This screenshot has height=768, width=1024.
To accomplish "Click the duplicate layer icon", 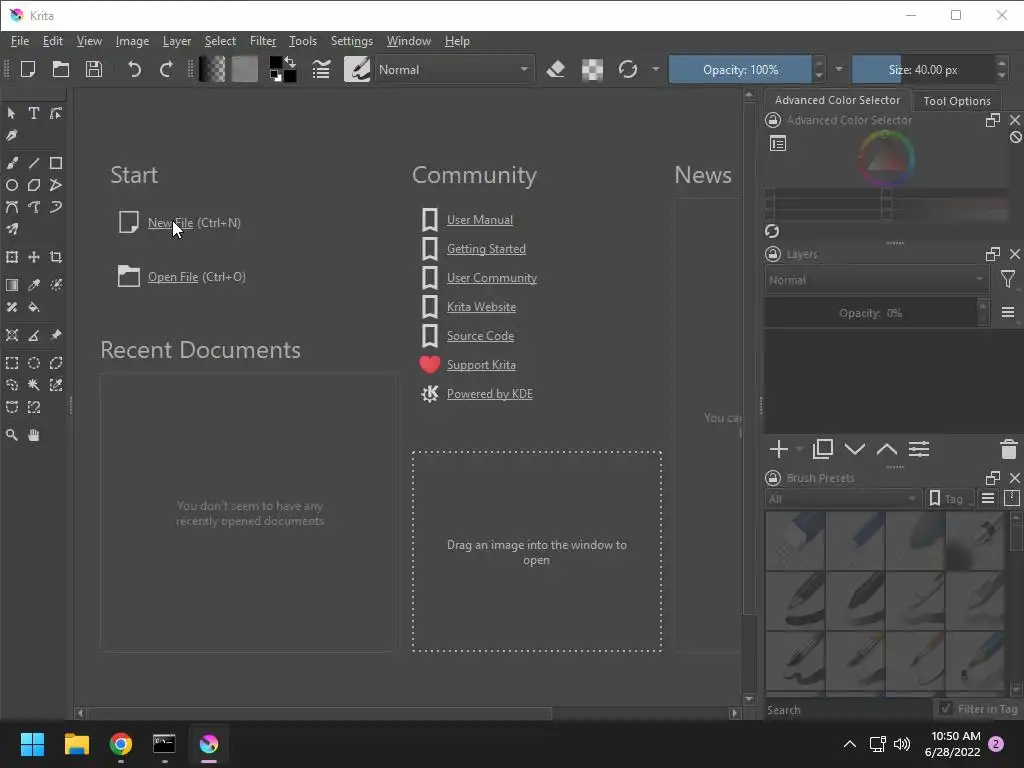I will 823,449.
